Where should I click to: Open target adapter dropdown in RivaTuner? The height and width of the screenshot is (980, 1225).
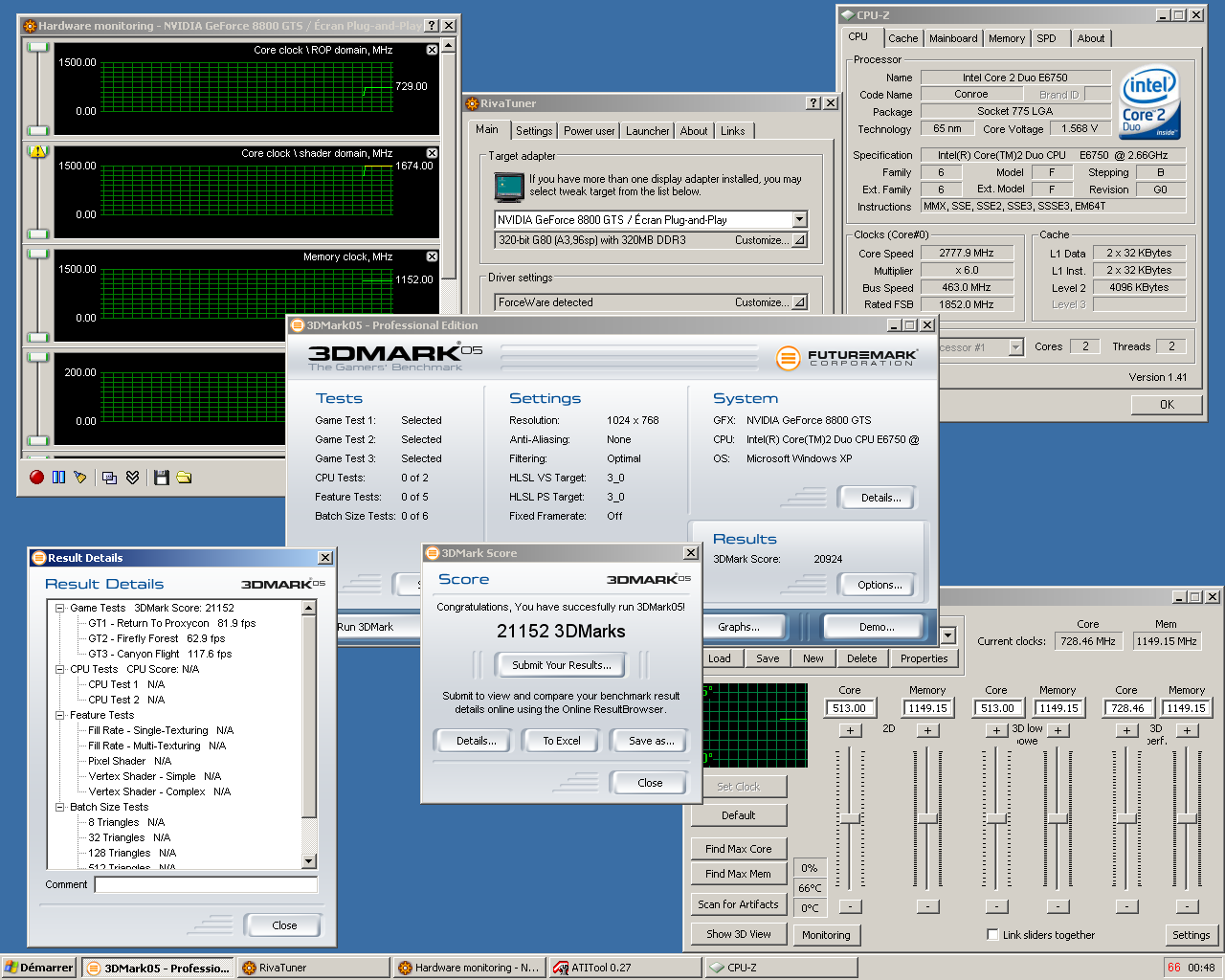pyautogui.click(x=799, y=219)
